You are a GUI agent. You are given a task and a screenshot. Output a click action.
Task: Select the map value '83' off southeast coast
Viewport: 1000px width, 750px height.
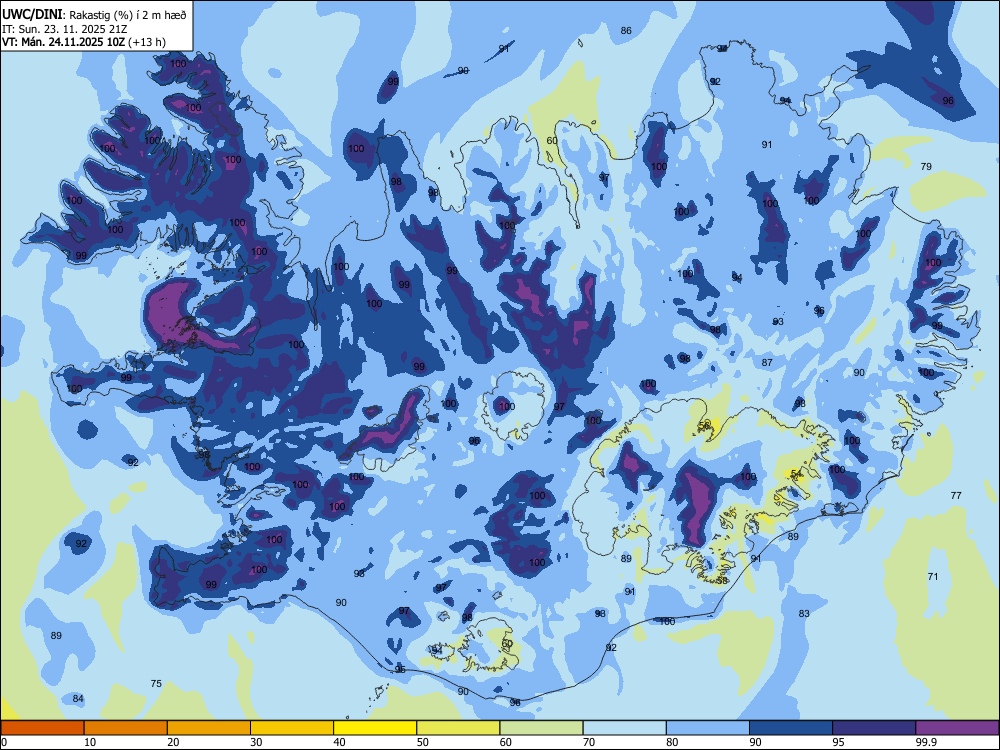[804, 614]
